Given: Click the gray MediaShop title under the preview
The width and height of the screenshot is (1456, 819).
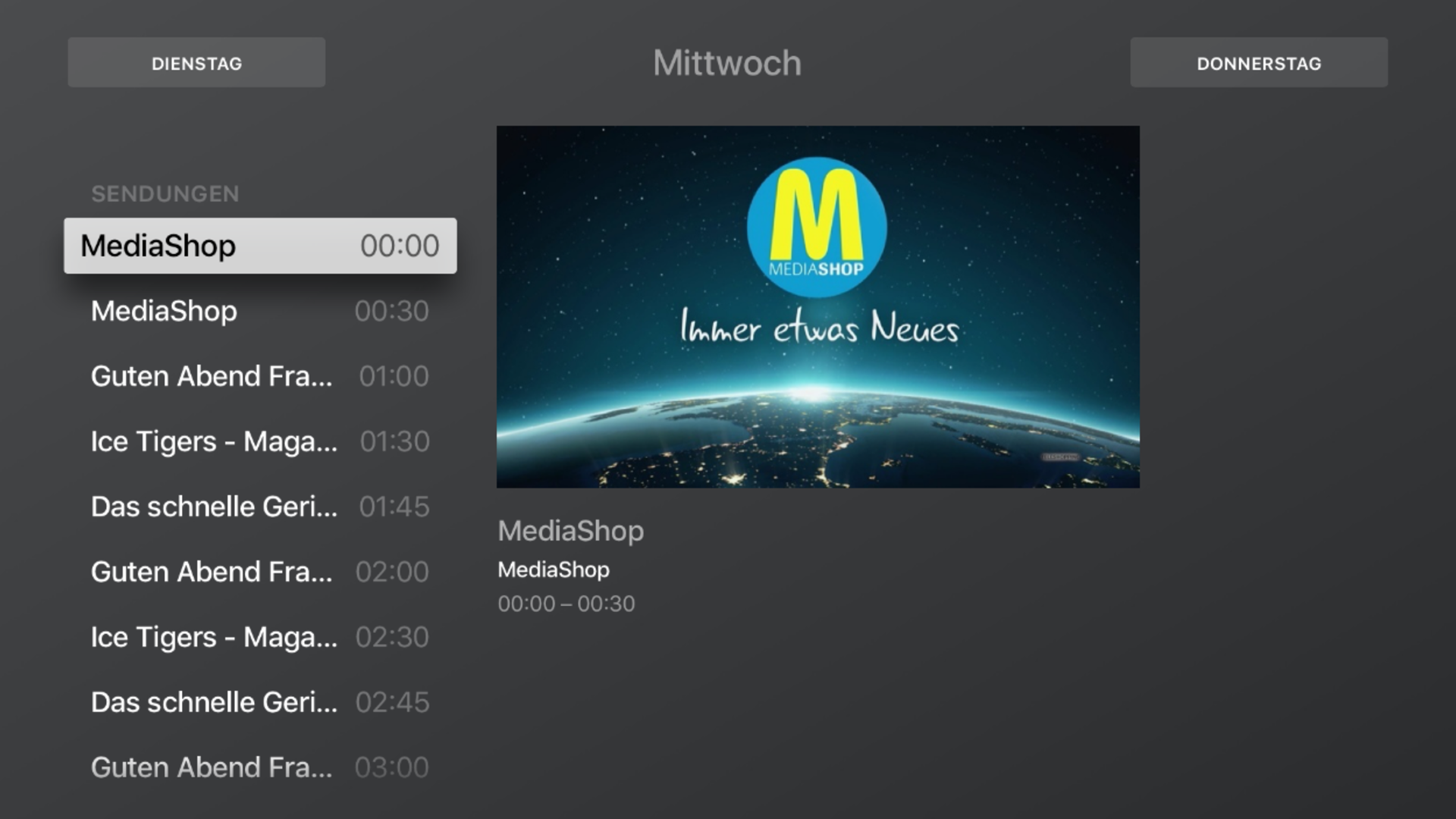Looking at the screenshot, I should [x=571, y=531].
